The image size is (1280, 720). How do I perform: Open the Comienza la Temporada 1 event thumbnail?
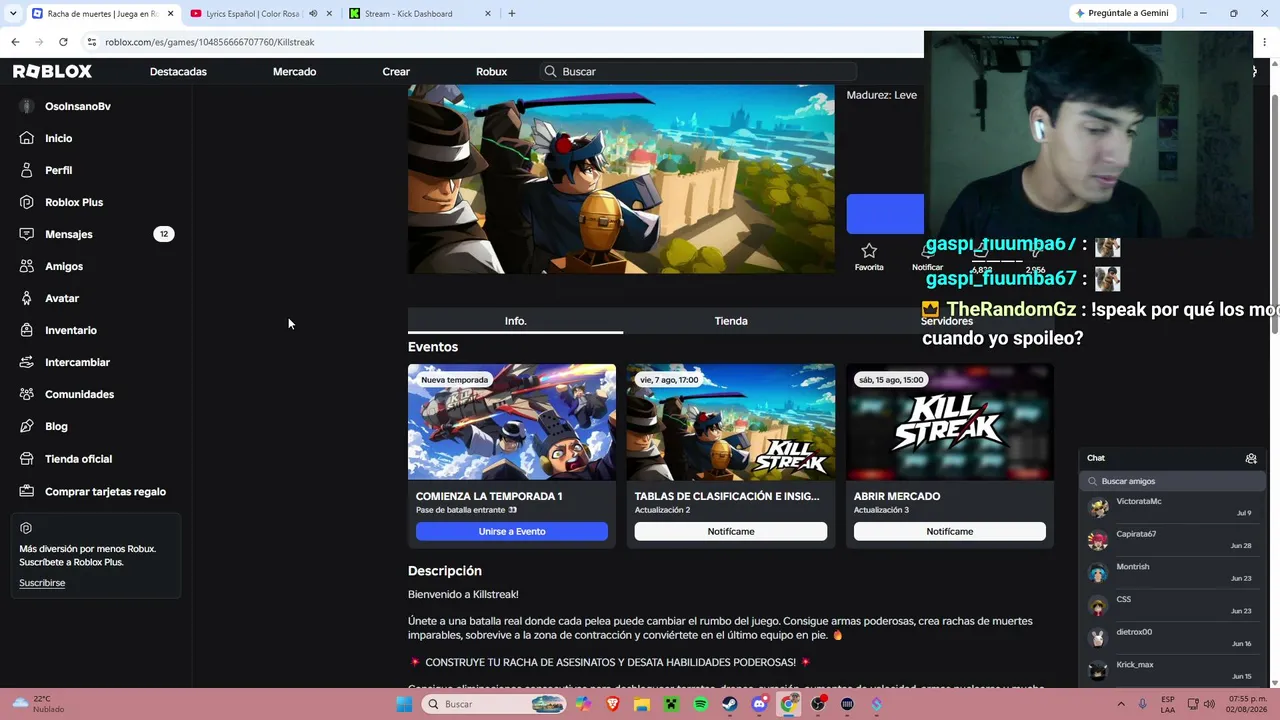point(512,422)
